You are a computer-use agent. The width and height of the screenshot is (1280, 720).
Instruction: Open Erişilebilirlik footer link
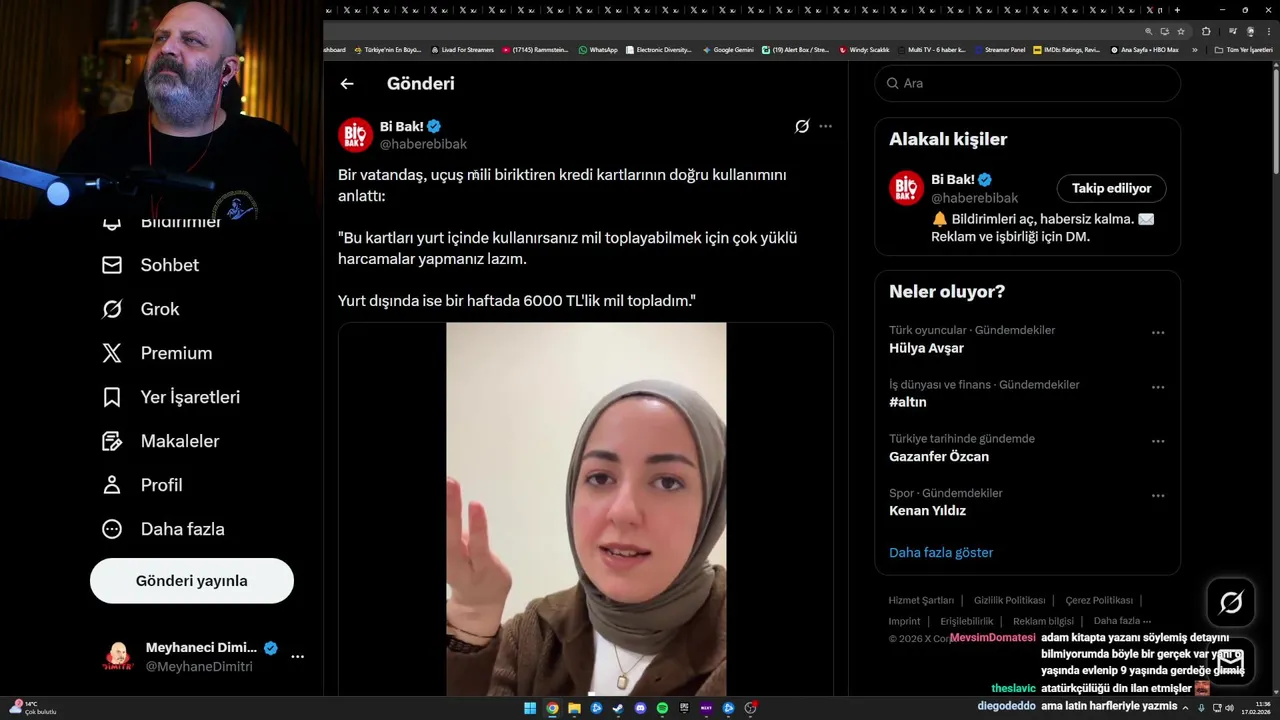(967, 621)
